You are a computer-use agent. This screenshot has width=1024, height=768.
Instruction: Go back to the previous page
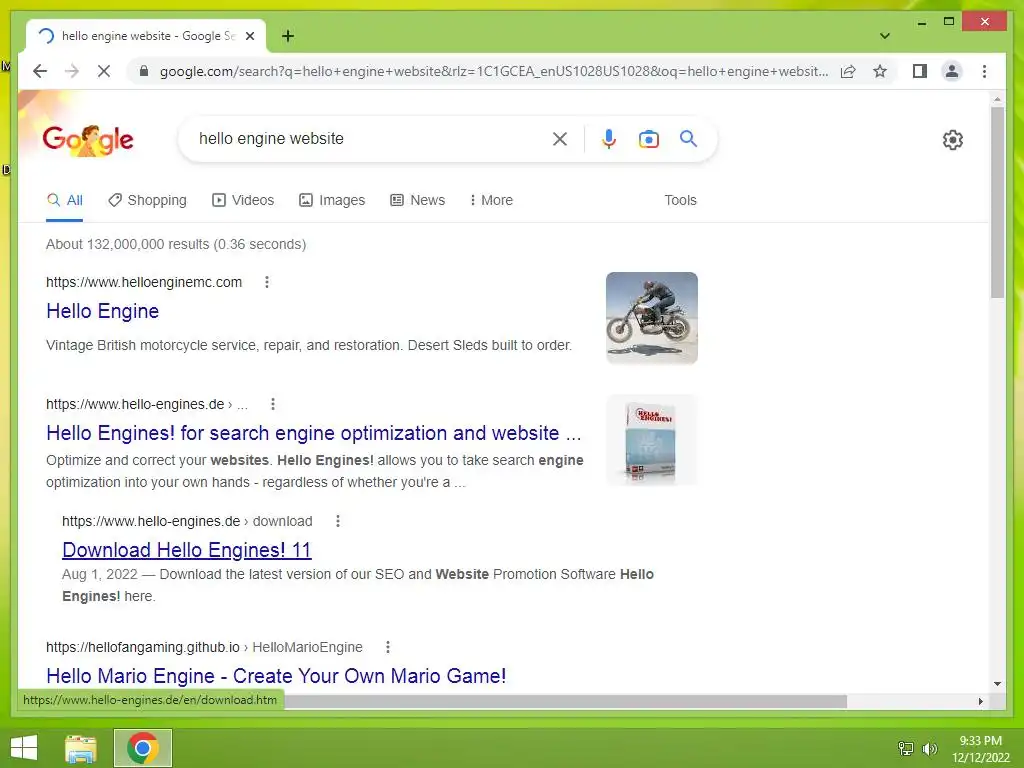pos(40,71)
